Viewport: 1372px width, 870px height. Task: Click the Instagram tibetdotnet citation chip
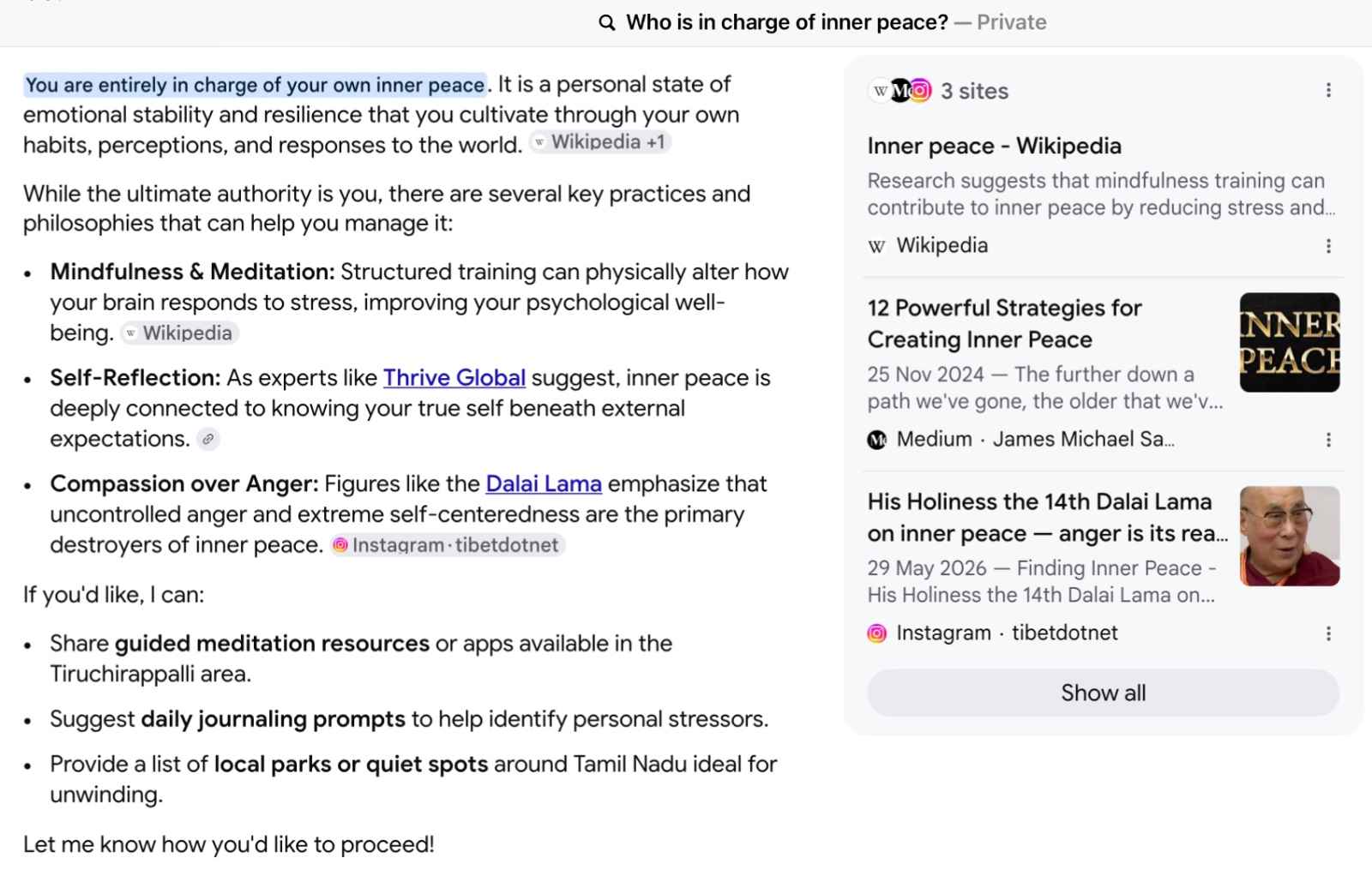[448, 545]
